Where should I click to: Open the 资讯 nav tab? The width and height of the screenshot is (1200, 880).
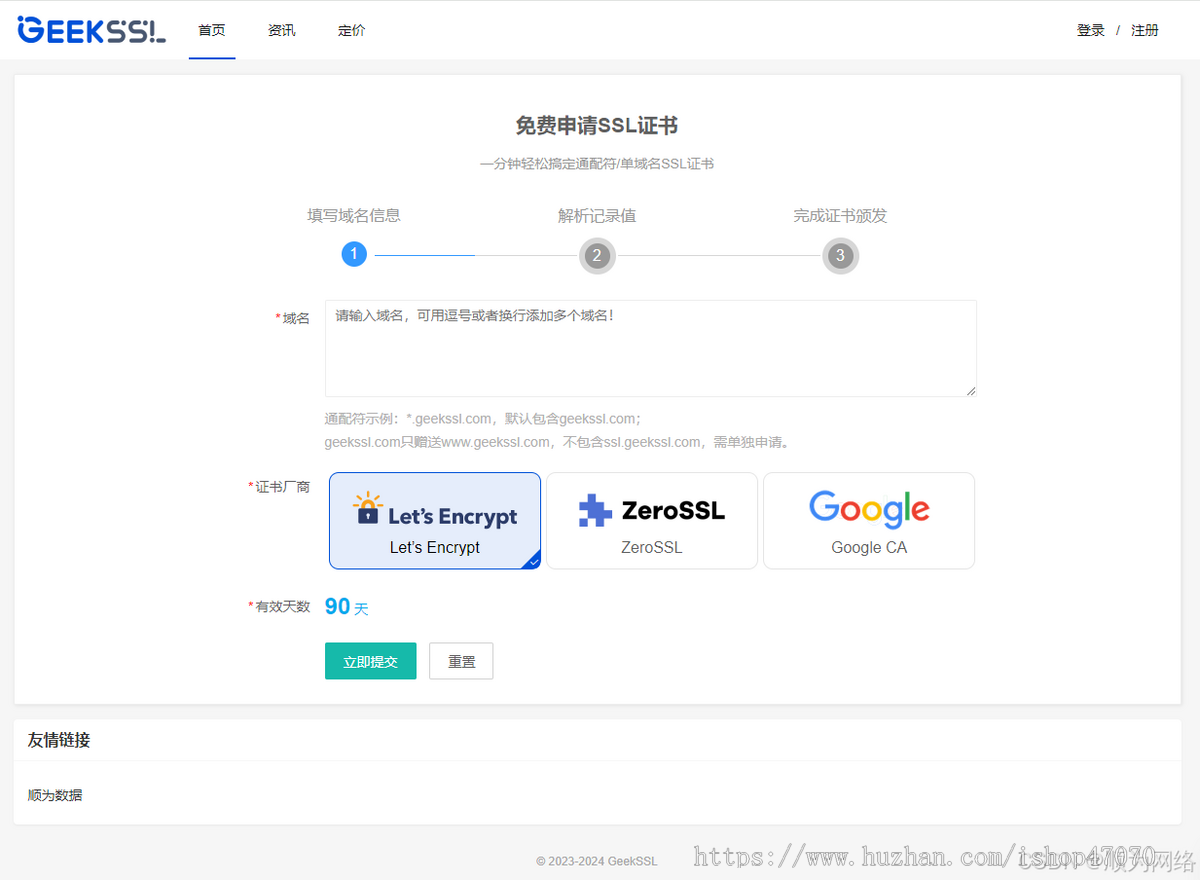point(282,30)
